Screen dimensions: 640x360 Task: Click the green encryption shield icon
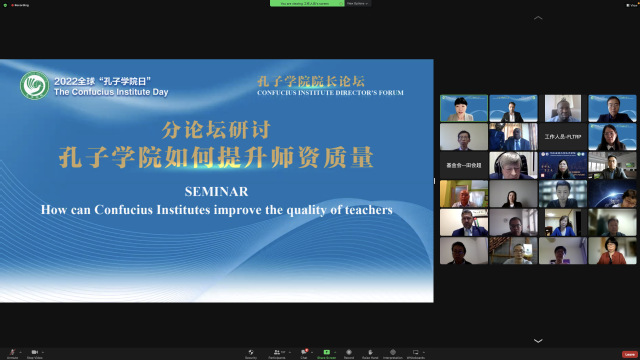coord(5,5)
